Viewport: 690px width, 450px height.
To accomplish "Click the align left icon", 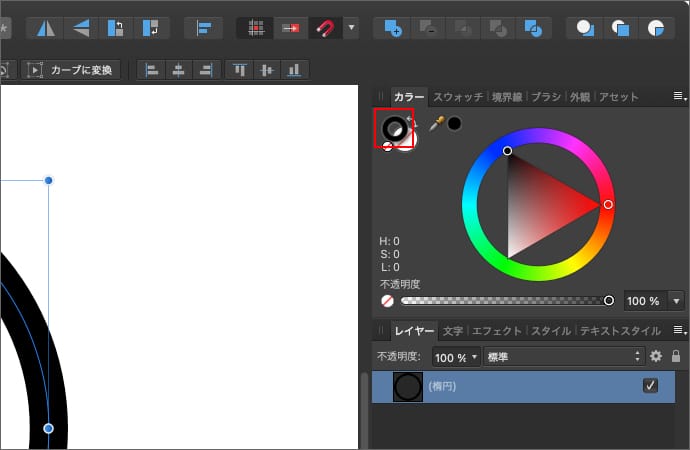I will [153, 70].
